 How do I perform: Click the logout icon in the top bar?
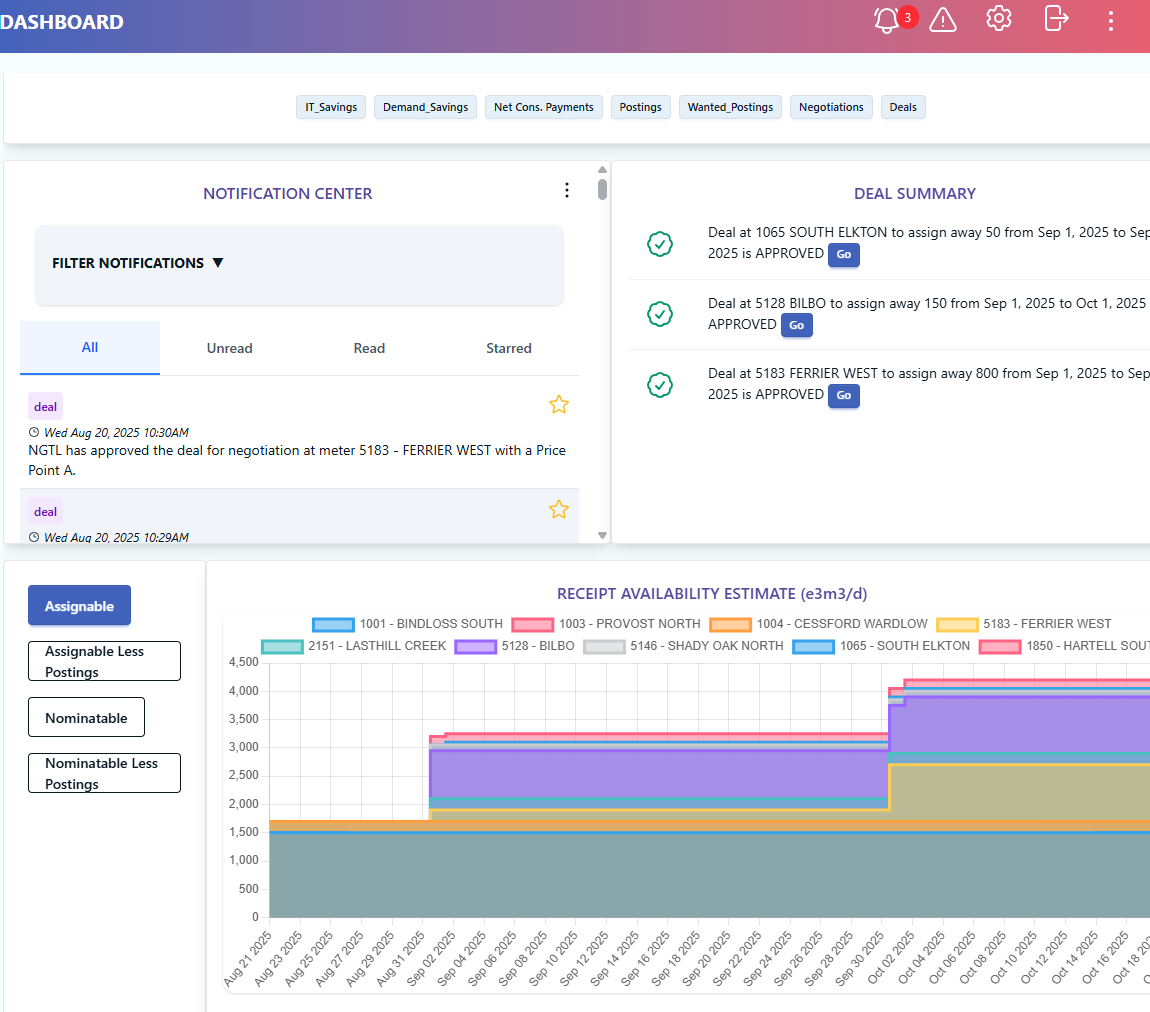click(x=1055, y=18)
